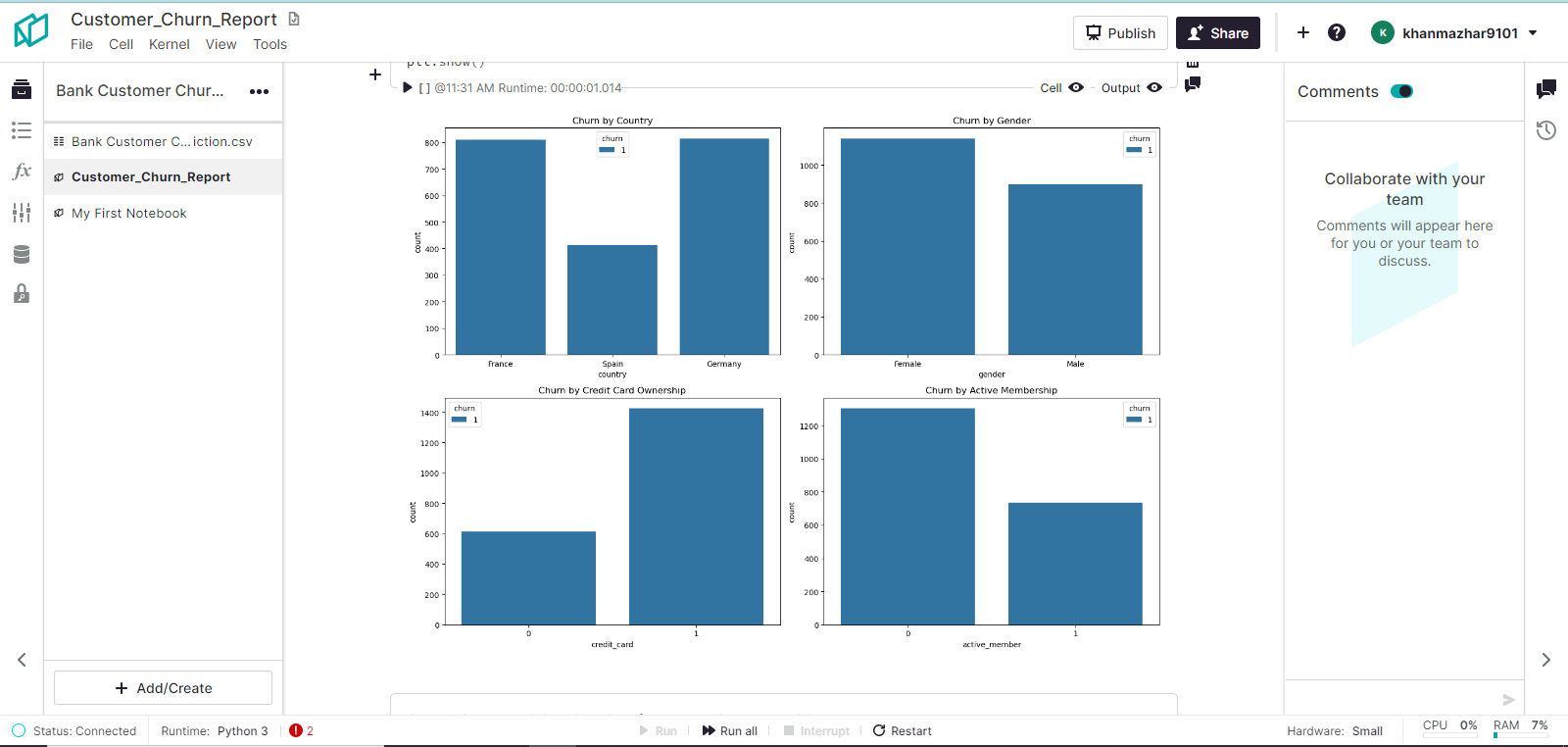Click the Add/Create button
The height and width of the screenshot is (747, 1568).
coord(163,687)
